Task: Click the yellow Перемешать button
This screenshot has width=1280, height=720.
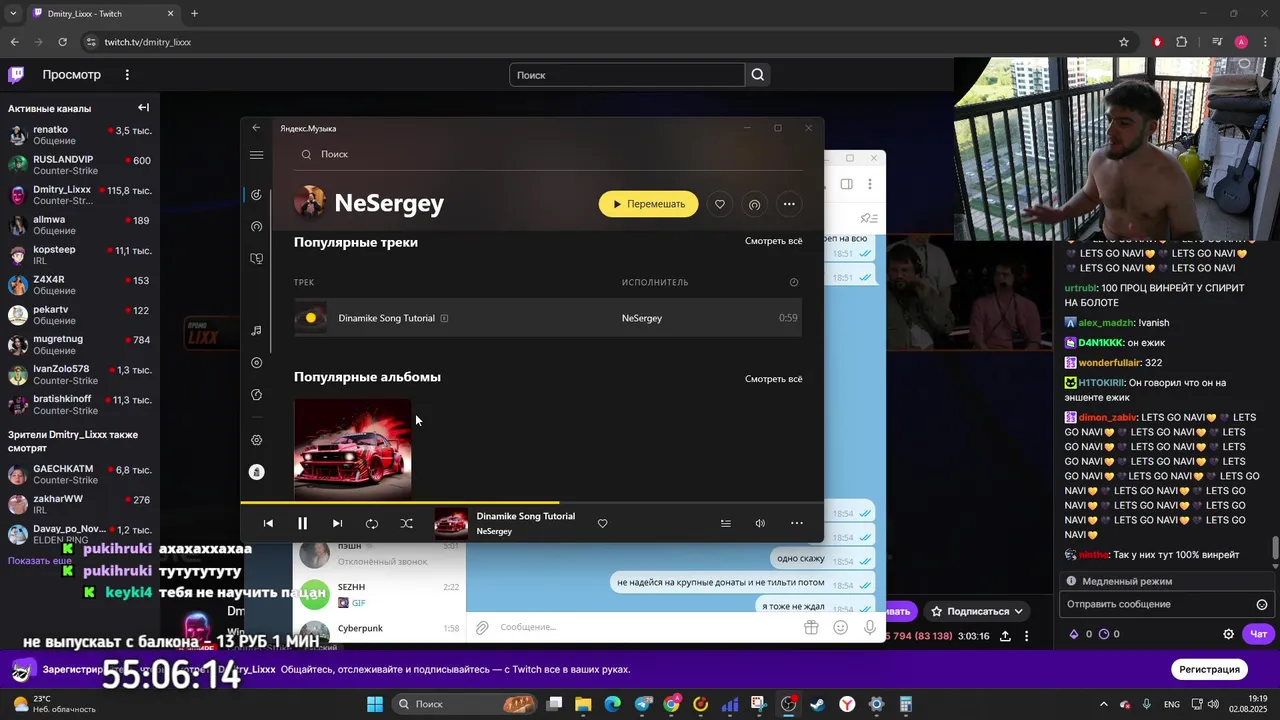Action: (x=648, y=204)
